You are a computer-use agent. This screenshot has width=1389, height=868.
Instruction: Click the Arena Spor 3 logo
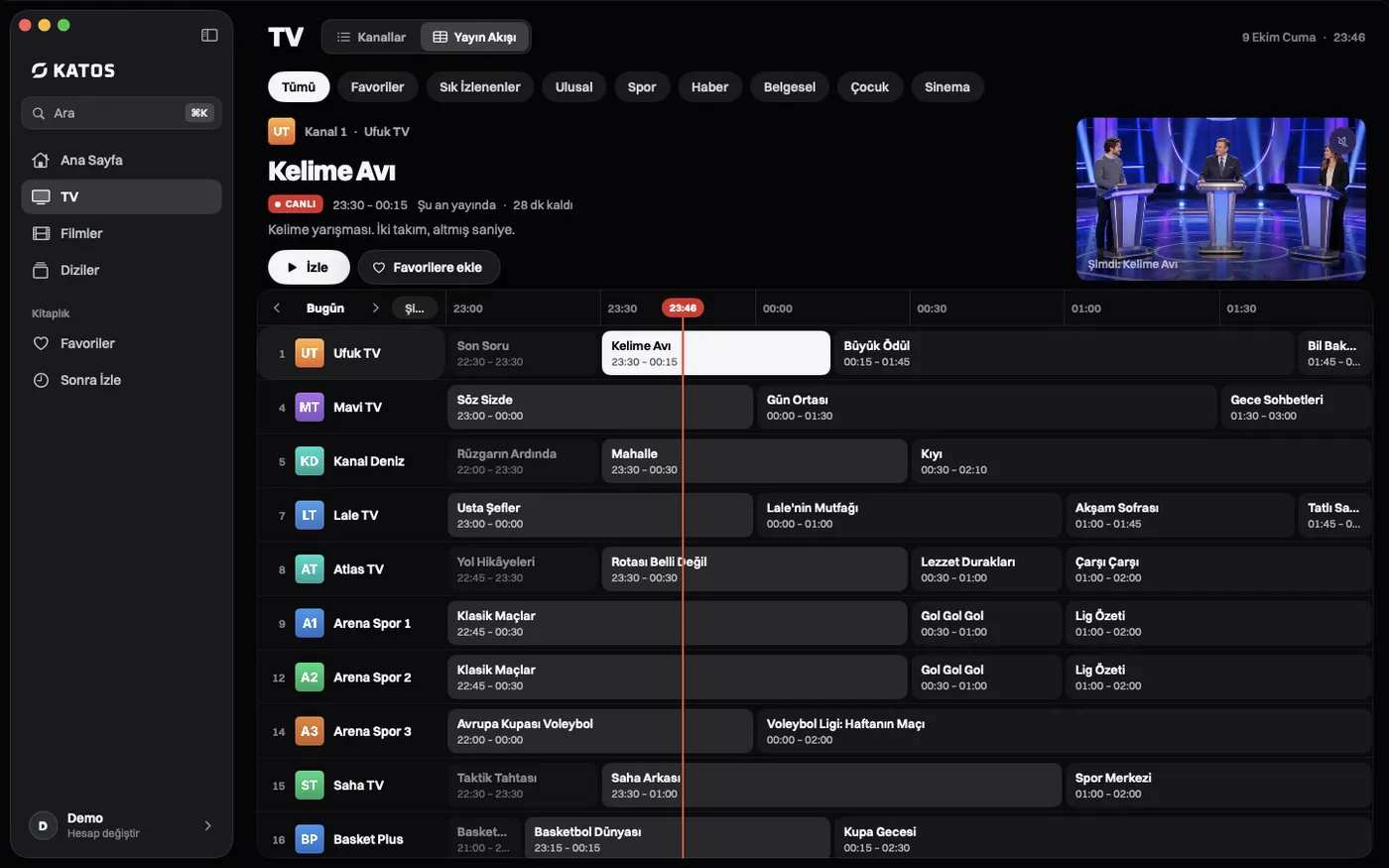click(310, 731)
